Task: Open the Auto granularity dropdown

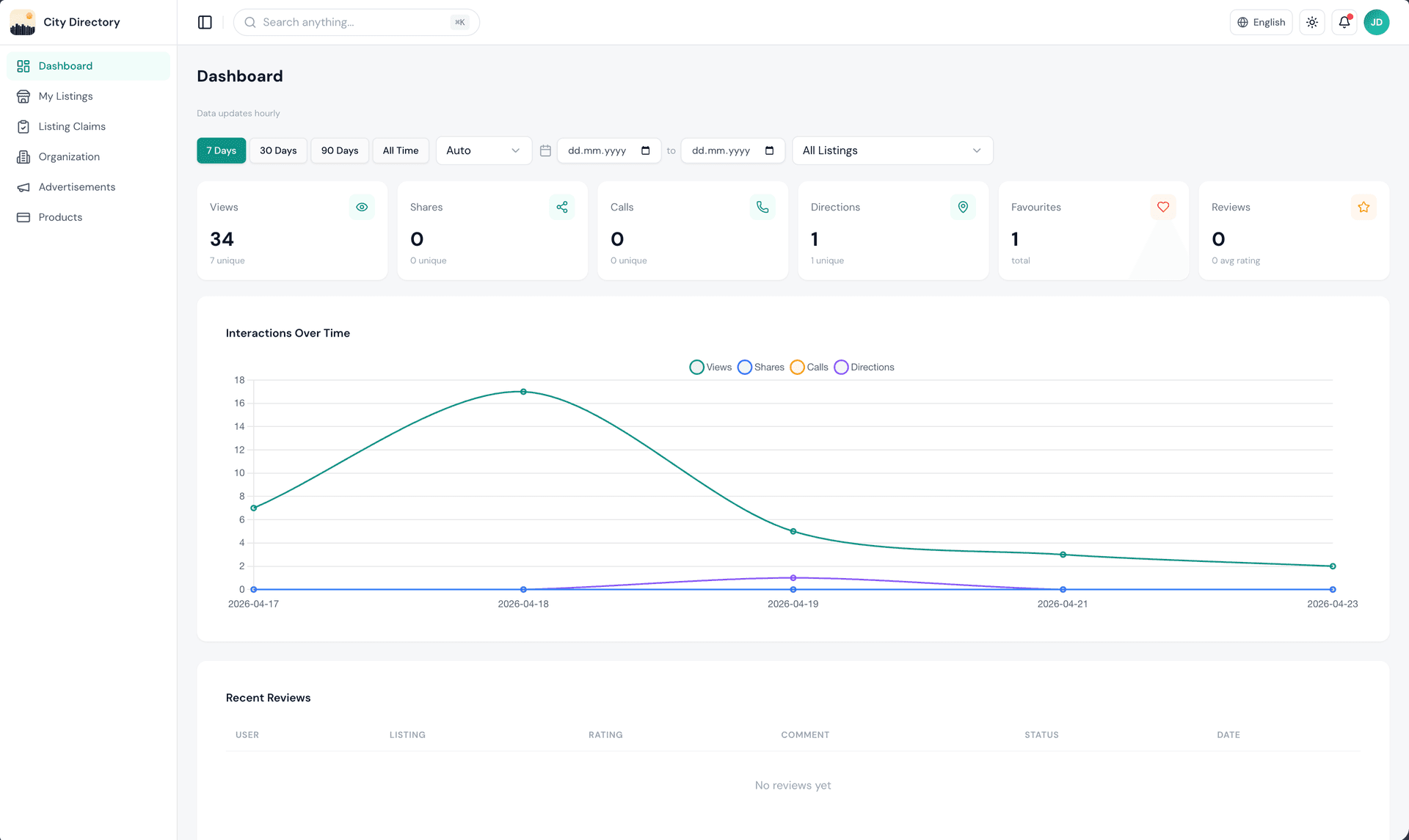Action: pos(483,150)
